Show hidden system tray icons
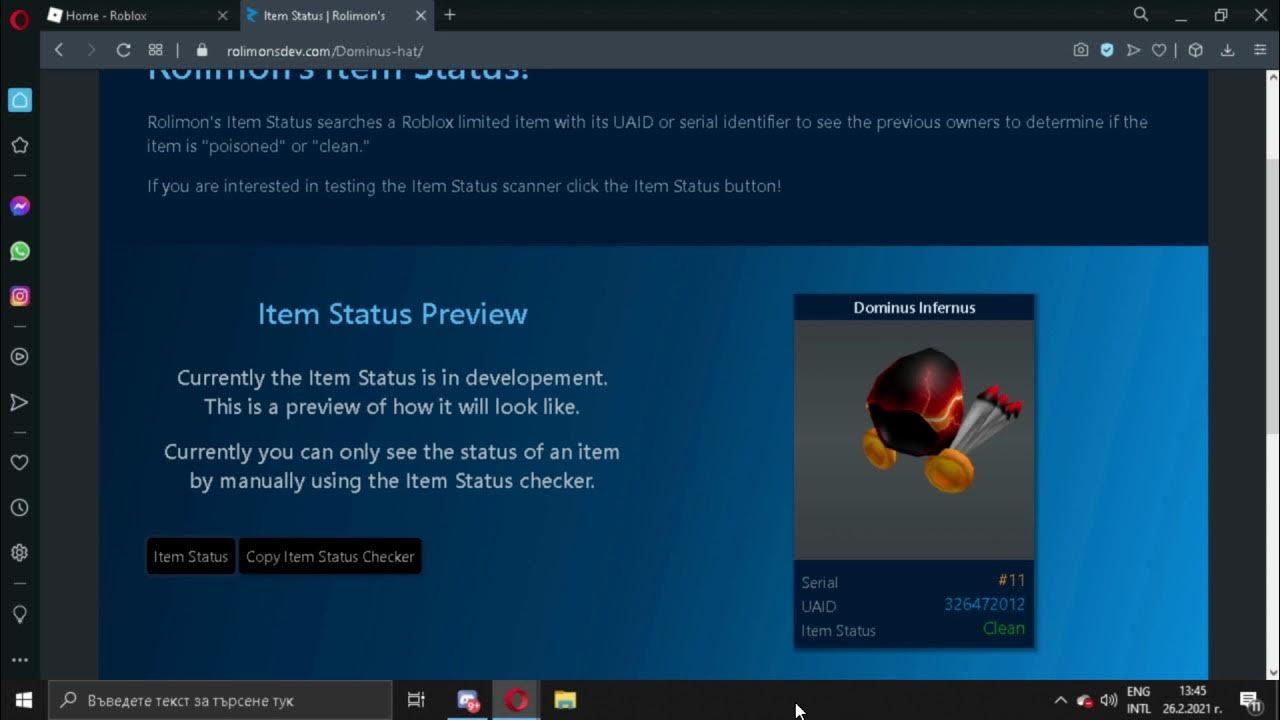The height and width of the screenshot is (720, 1280). 1061,700
